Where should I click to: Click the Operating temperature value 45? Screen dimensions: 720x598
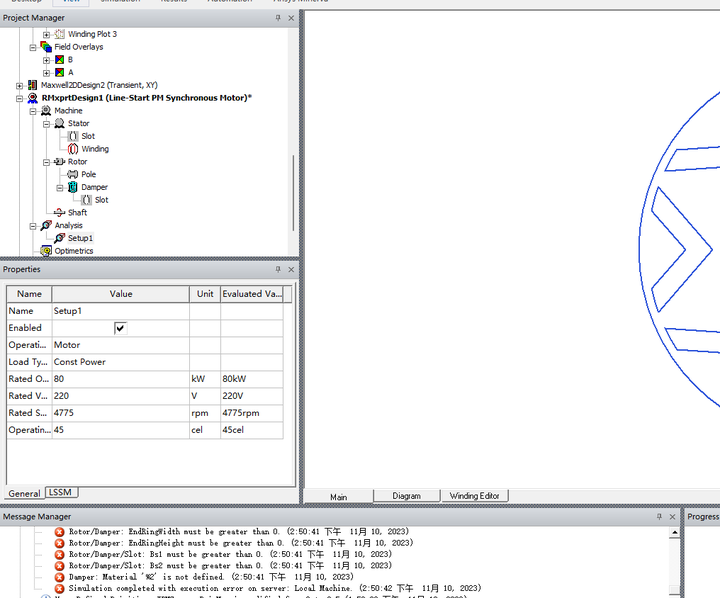coord(121,430)
